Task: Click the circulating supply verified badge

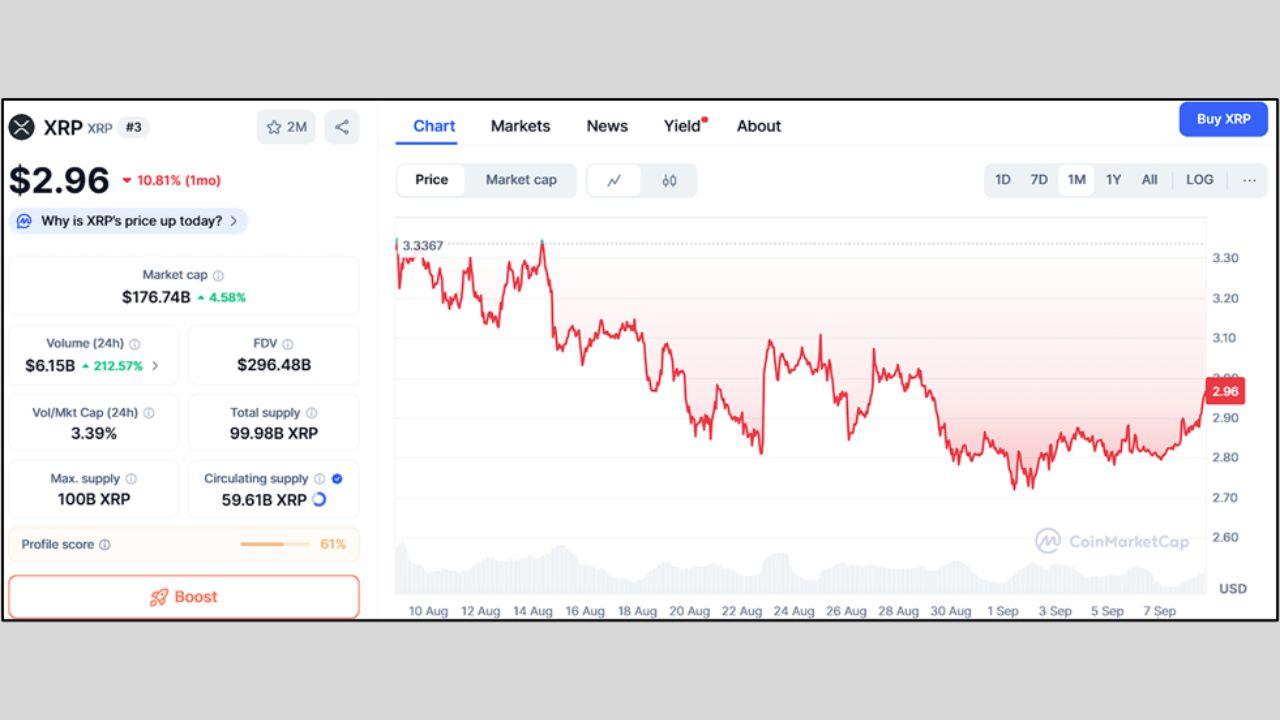Action: point(337,478)
